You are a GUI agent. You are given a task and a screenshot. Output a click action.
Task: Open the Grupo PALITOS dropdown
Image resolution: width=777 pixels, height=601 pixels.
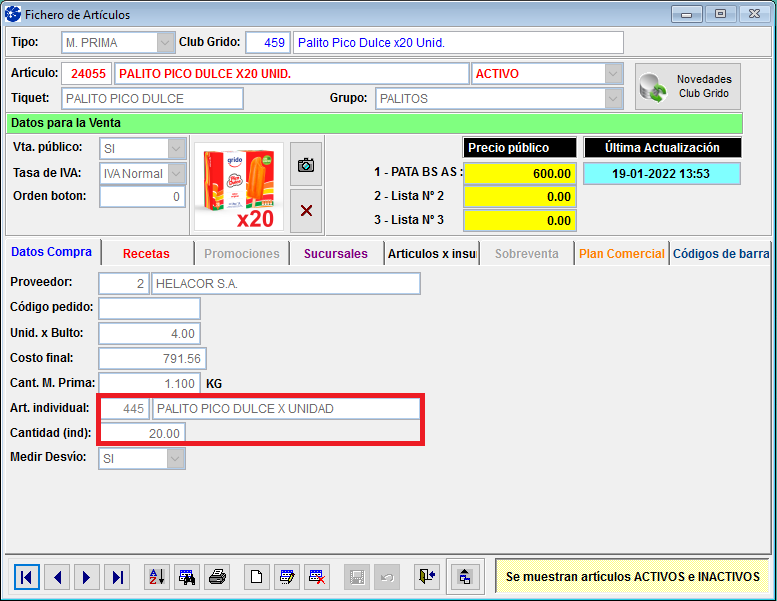[613, 98]
